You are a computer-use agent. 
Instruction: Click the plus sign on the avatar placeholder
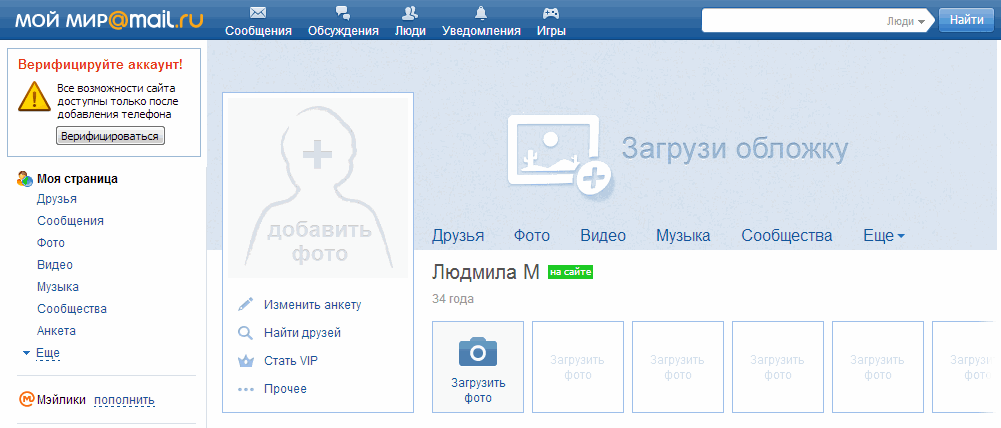coord(317,155)
